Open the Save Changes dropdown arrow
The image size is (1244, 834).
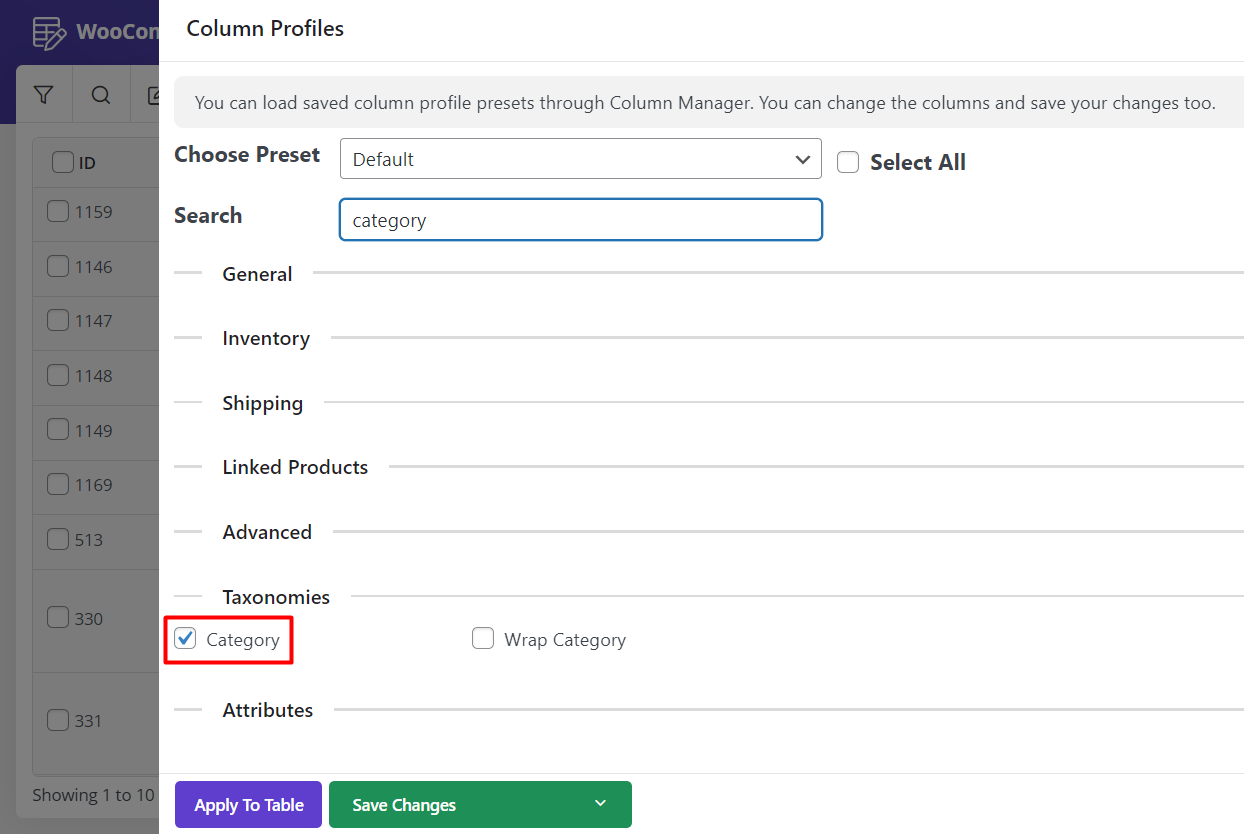[x=600, y=804]
